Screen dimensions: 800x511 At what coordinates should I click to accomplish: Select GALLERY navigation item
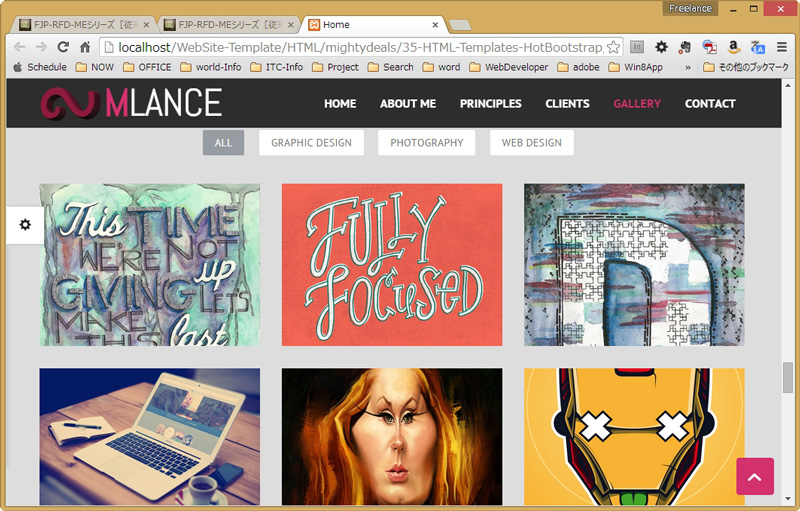click(x=637, y=104)
